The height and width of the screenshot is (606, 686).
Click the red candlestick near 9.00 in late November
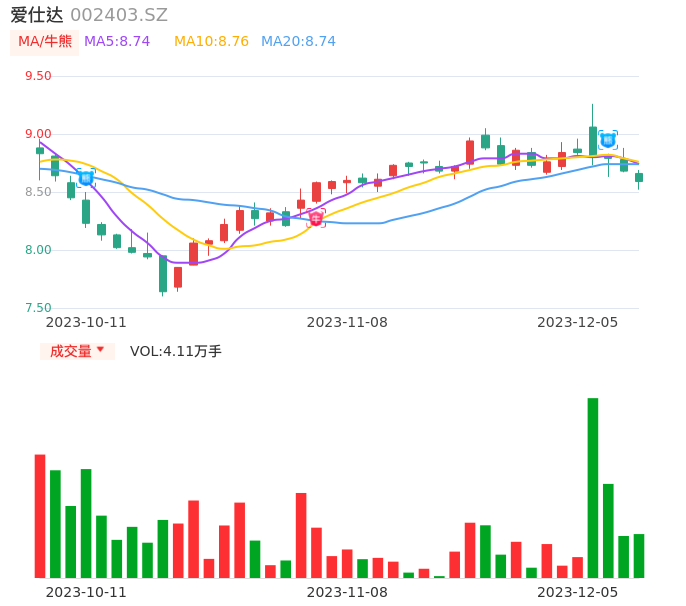(x=470, y=152)
